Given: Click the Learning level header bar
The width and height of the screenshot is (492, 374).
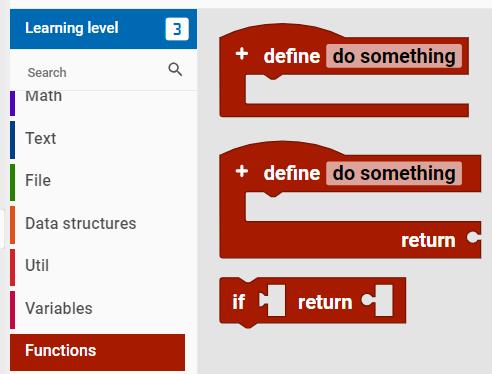Looking at the screenshot, I should (103, 29).
